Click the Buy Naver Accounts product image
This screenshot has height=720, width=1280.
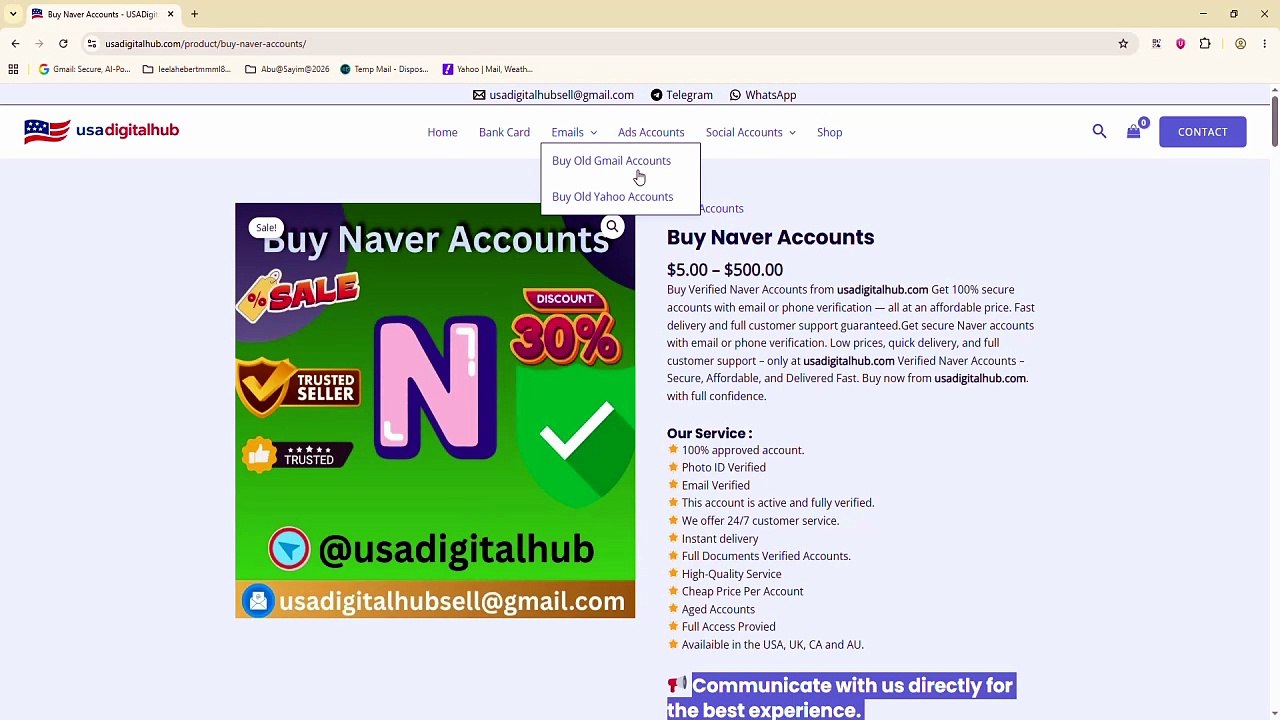tap(435, 410)
